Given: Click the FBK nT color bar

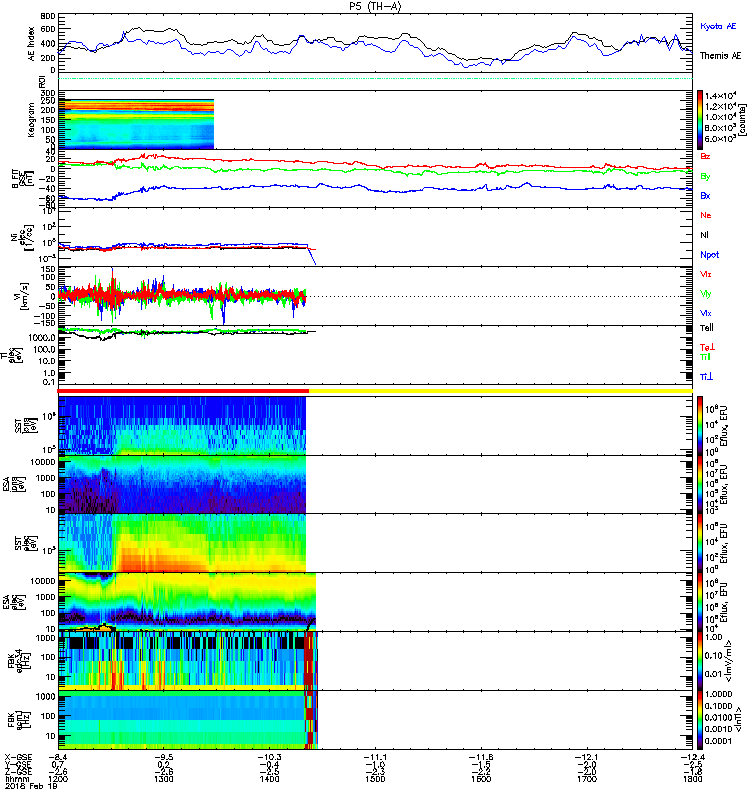Looking at the screenshot, I should pos(700,720).
